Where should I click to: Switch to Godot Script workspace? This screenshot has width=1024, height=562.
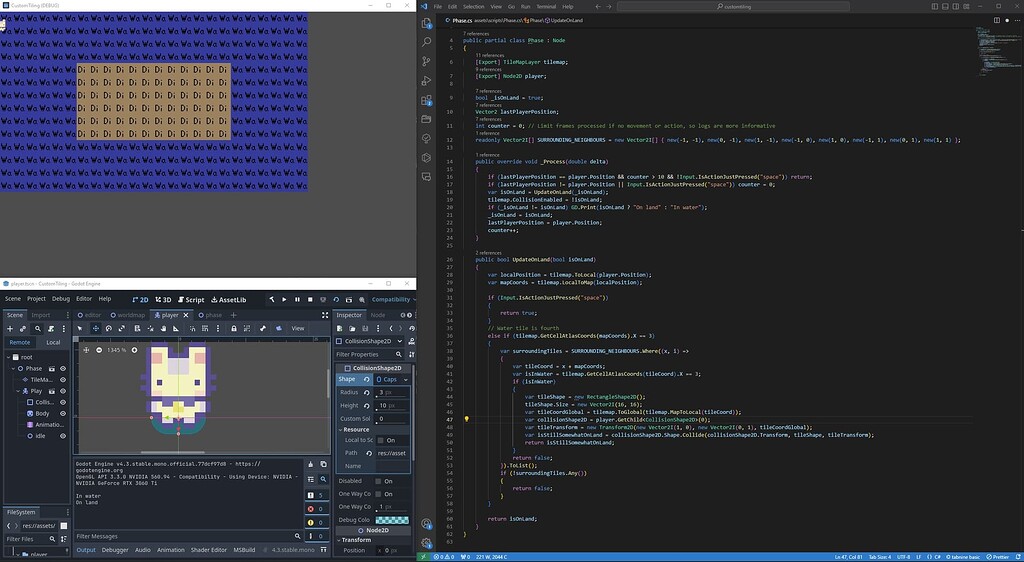190,300
